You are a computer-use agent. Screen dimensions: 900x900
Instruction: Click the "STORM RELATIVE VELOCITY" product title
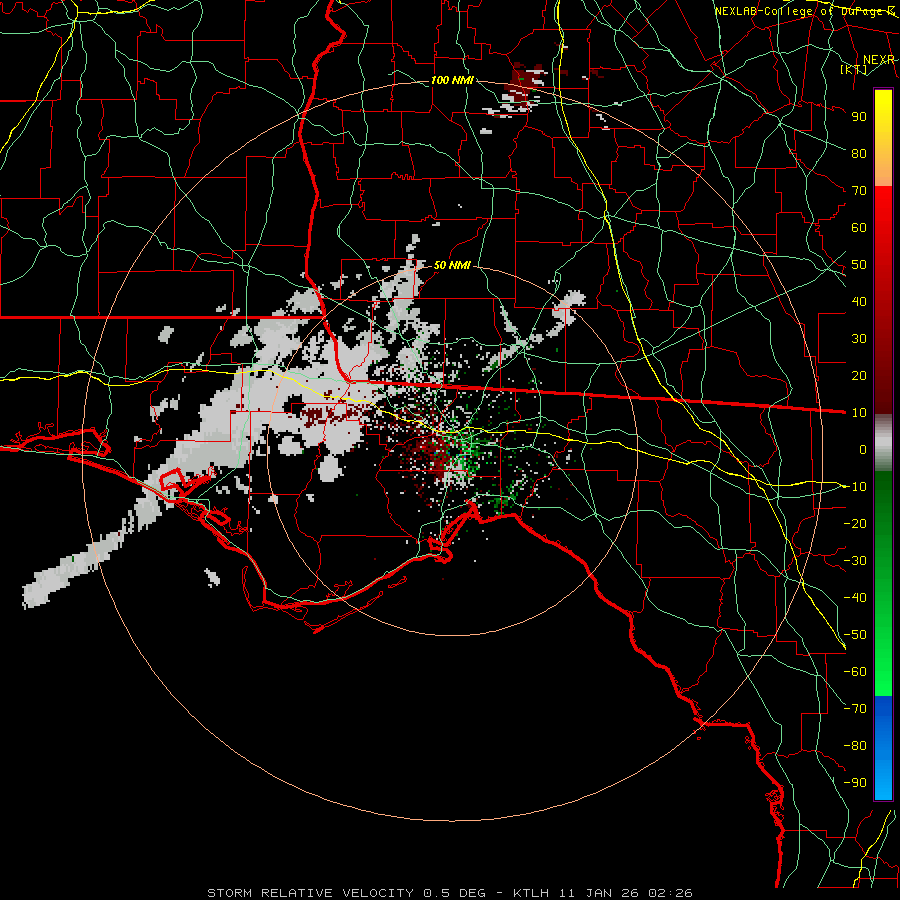(310, 893)
